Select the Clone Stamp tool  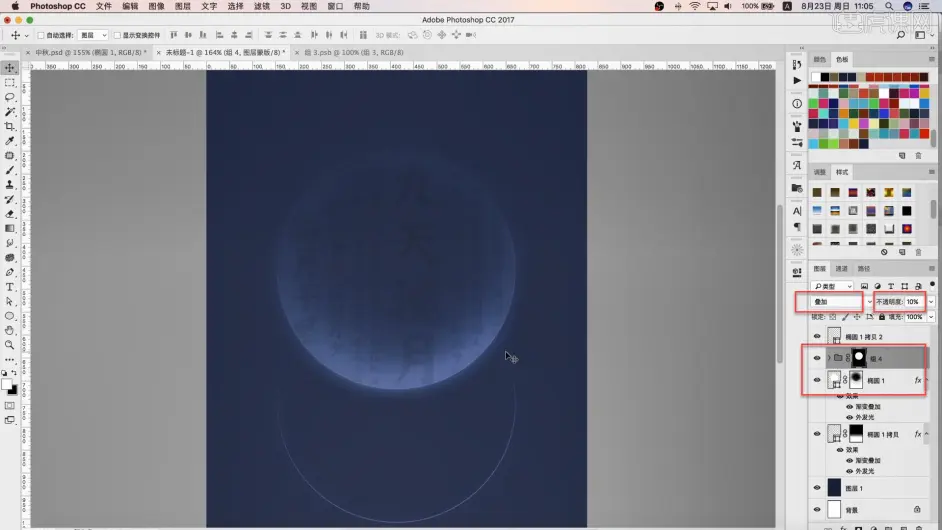10,184
